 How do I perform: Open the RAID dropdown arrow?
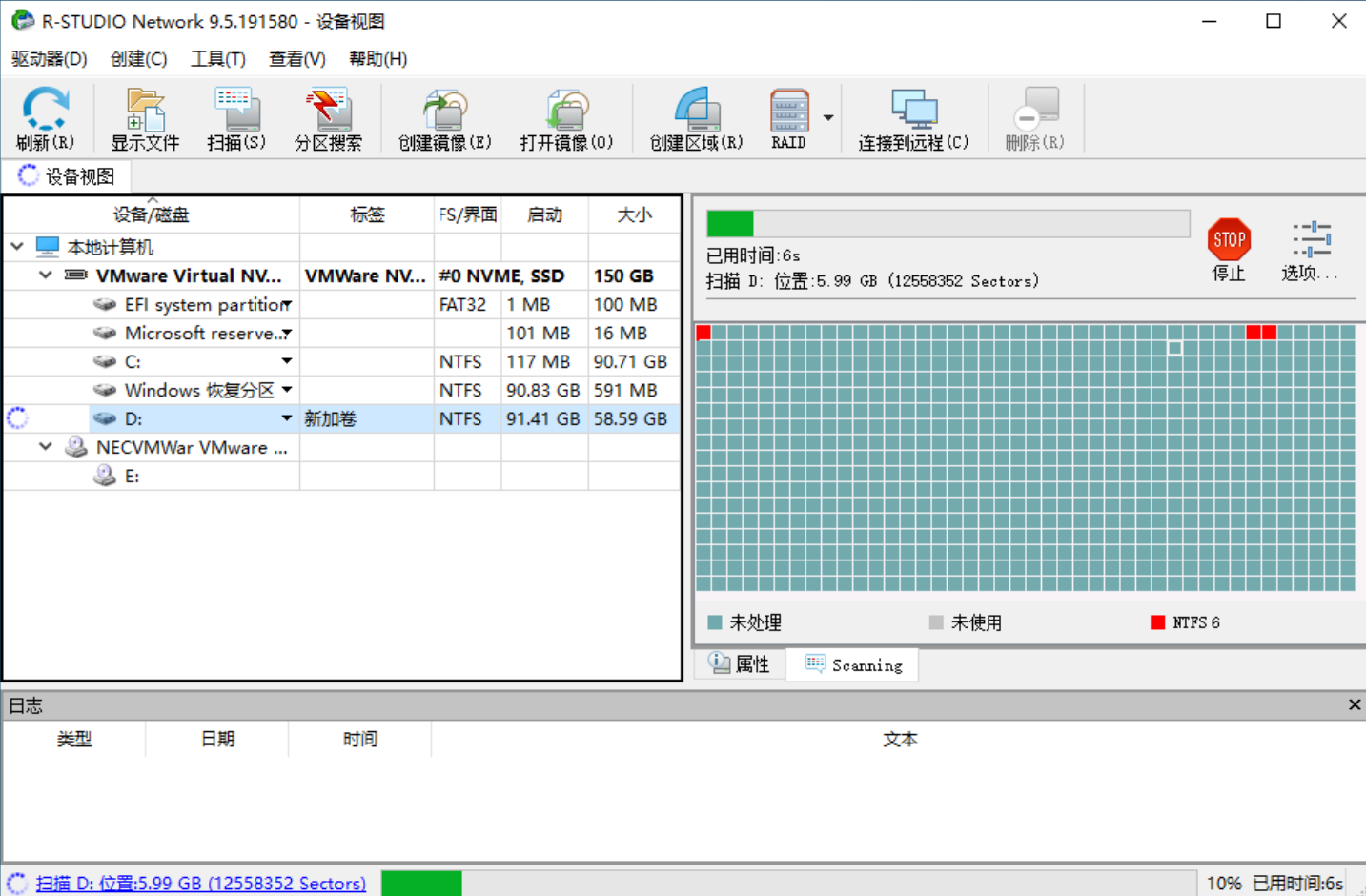pos(828,118)
